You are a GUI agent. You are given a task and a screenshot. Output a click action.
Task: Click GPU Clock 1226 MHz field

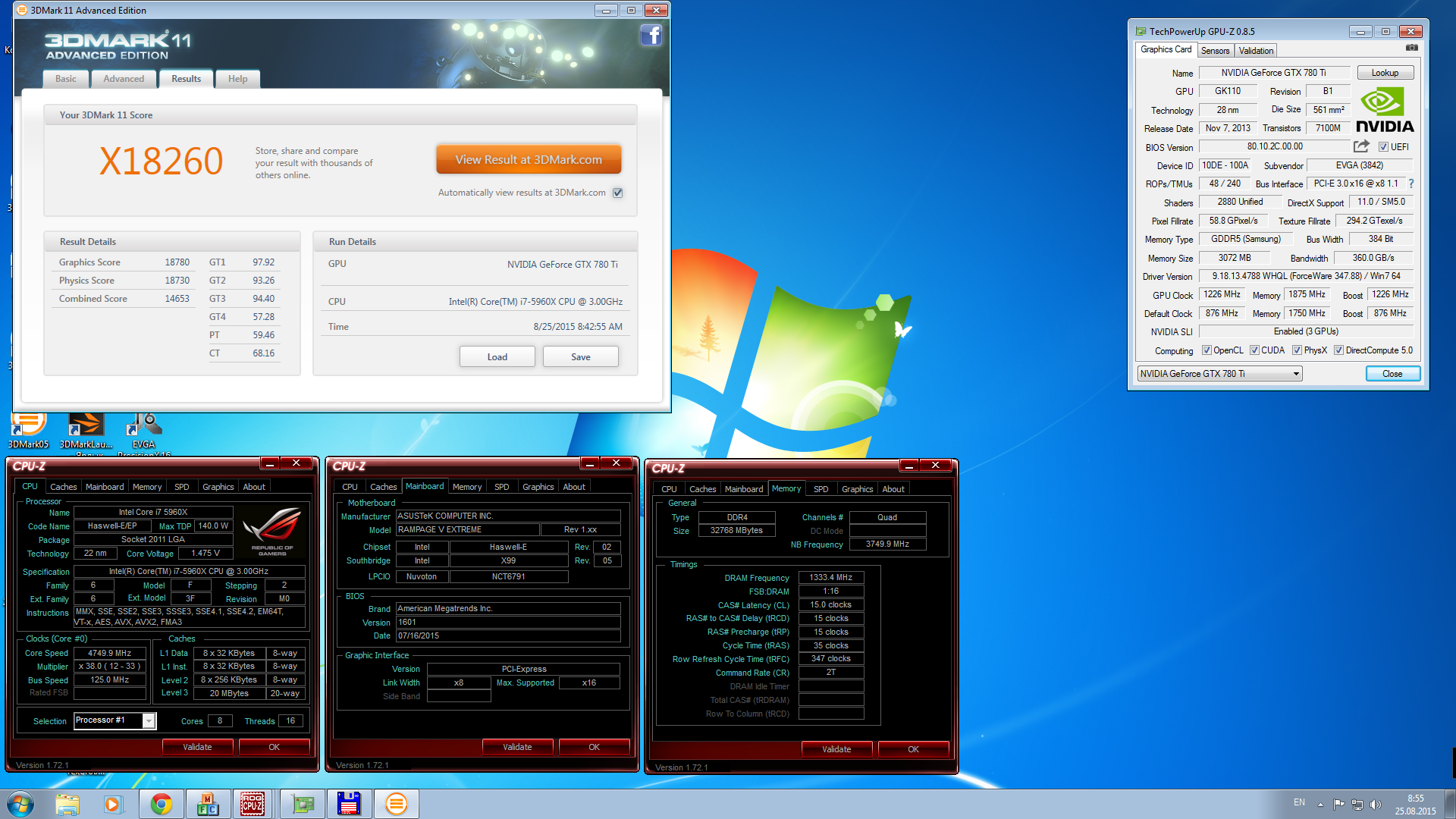(x=1222, y=294)
